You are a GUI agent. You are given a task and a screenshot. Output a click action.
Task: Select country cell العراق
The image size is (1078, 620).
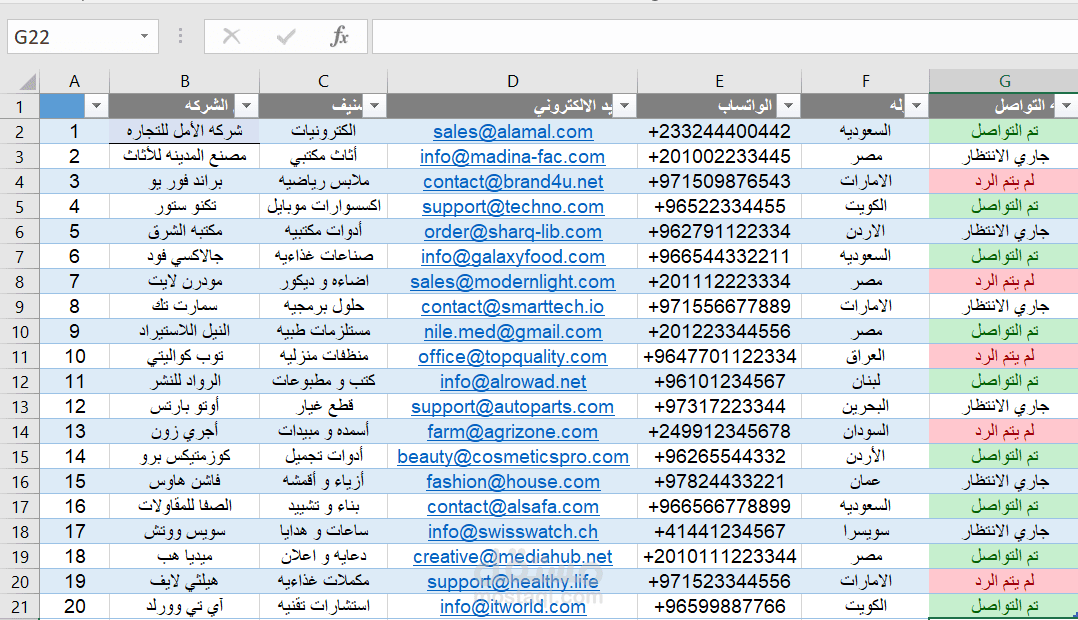865,357
